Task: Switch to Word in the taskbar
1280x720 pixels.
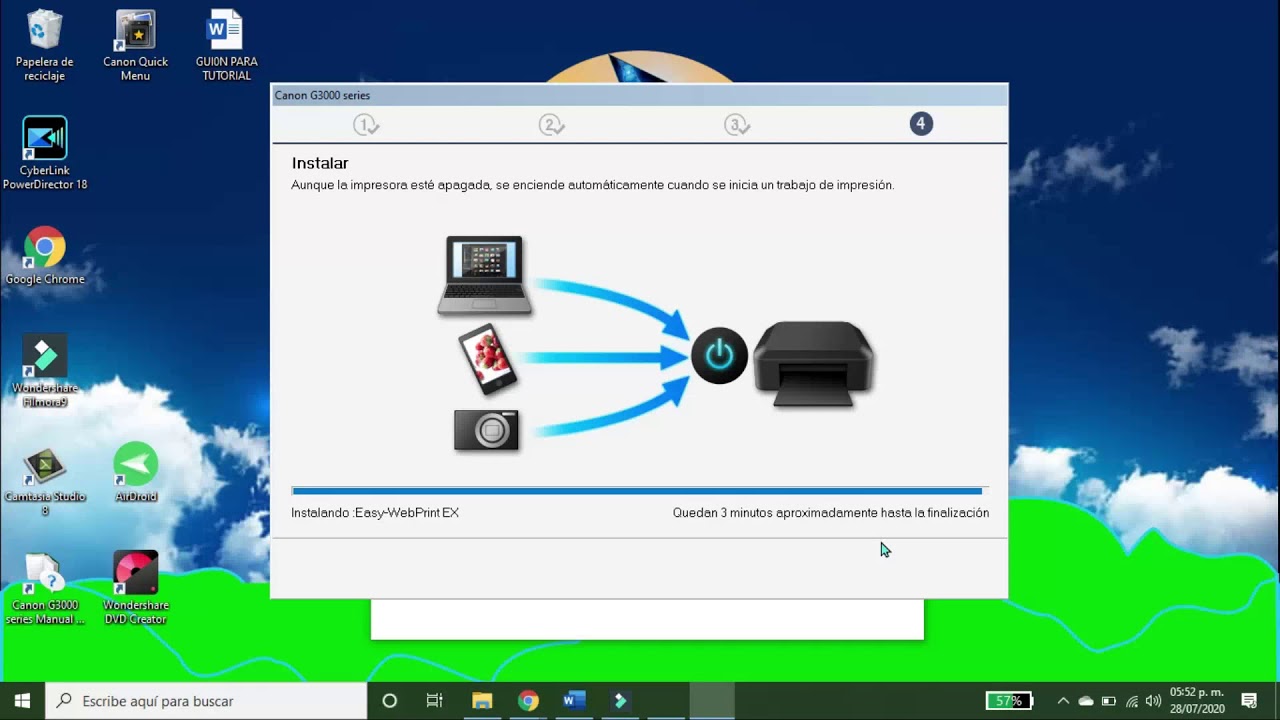Action: pyautogui.click(x=574, y=701)
